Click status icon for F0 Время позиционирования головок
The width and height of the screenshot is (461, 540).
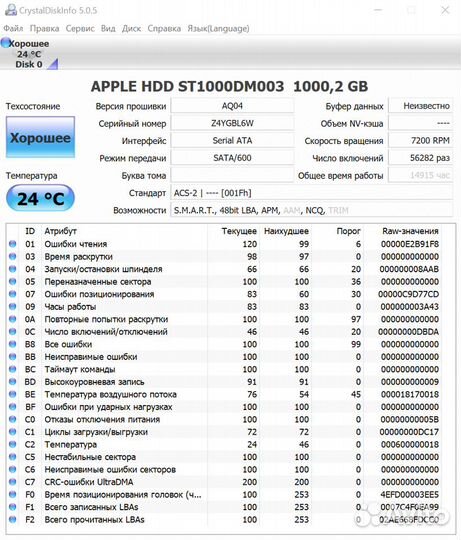(13, 495)
